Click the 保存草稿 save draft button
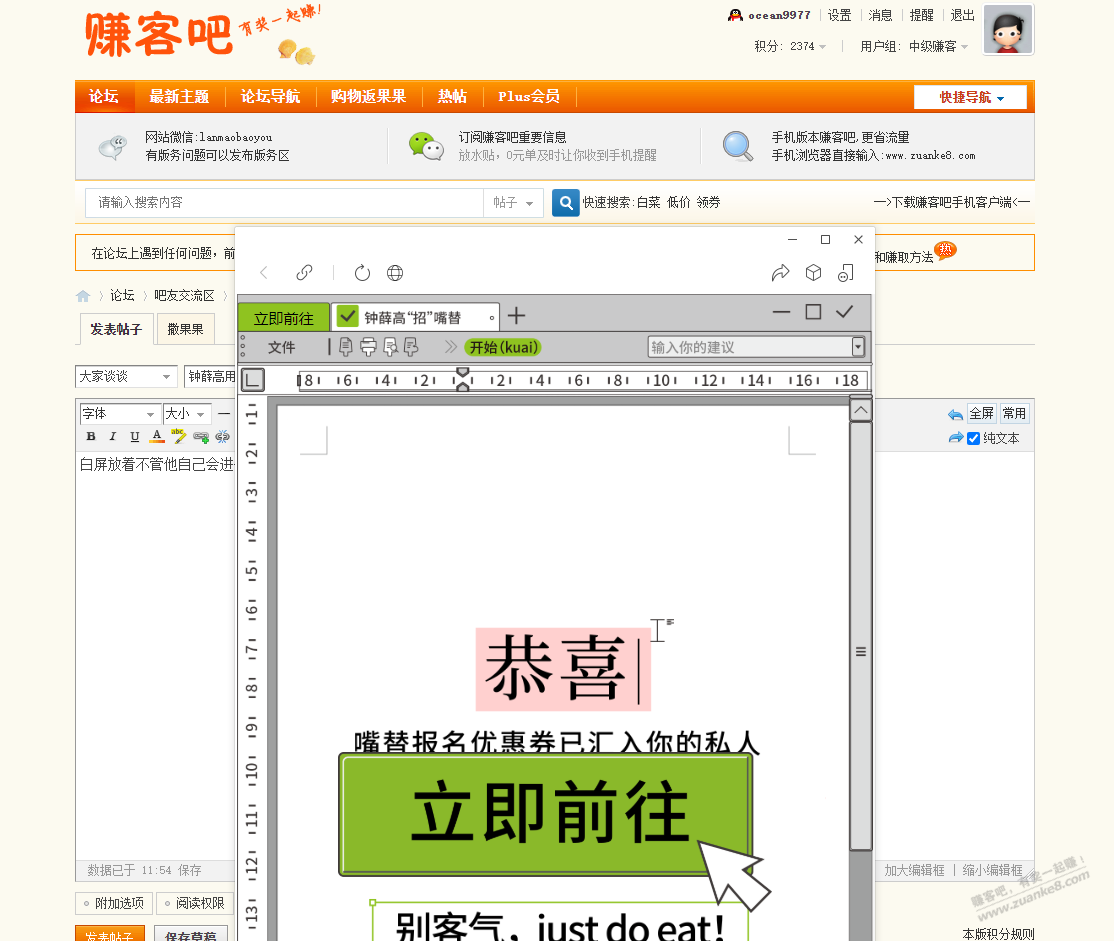The width and height of the screenshot is (1114, 941). coord(190,935)
